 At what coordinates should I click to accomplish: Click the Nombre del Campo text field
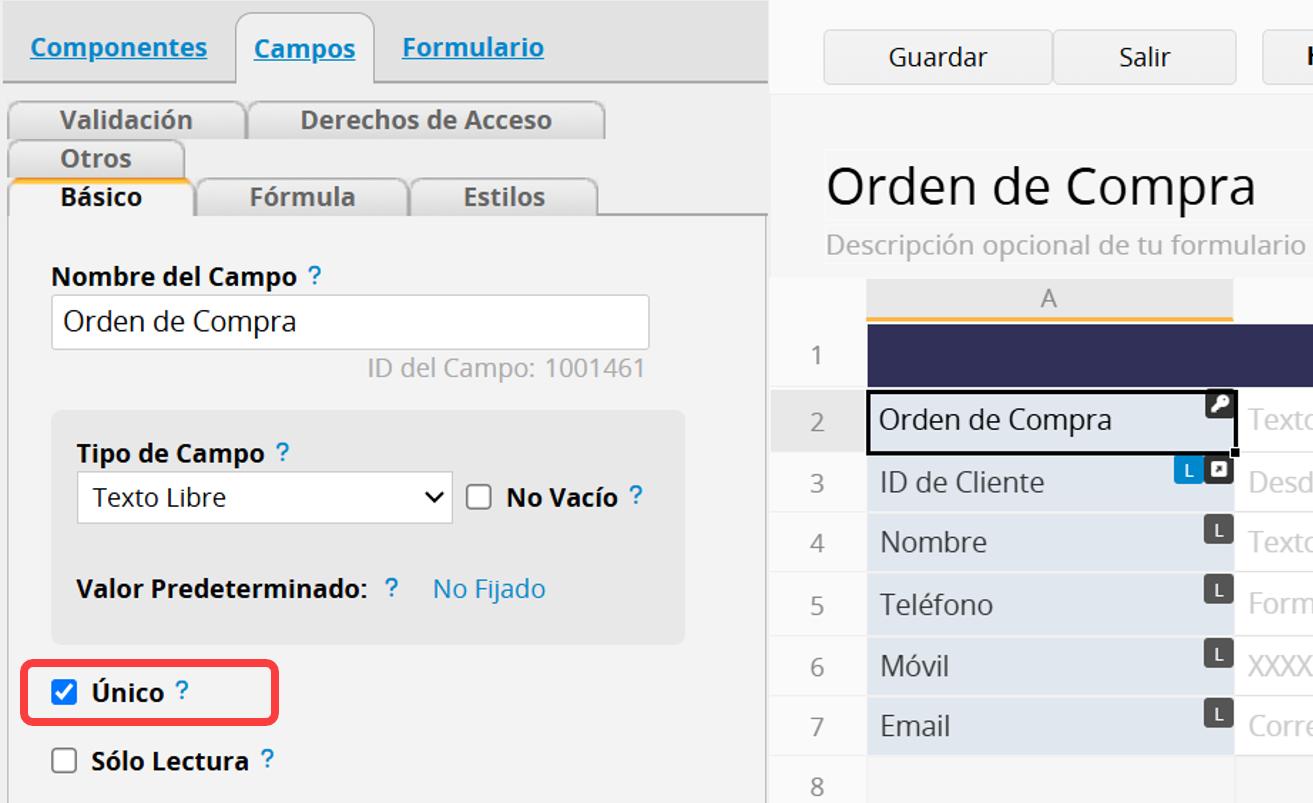point(350,322)
